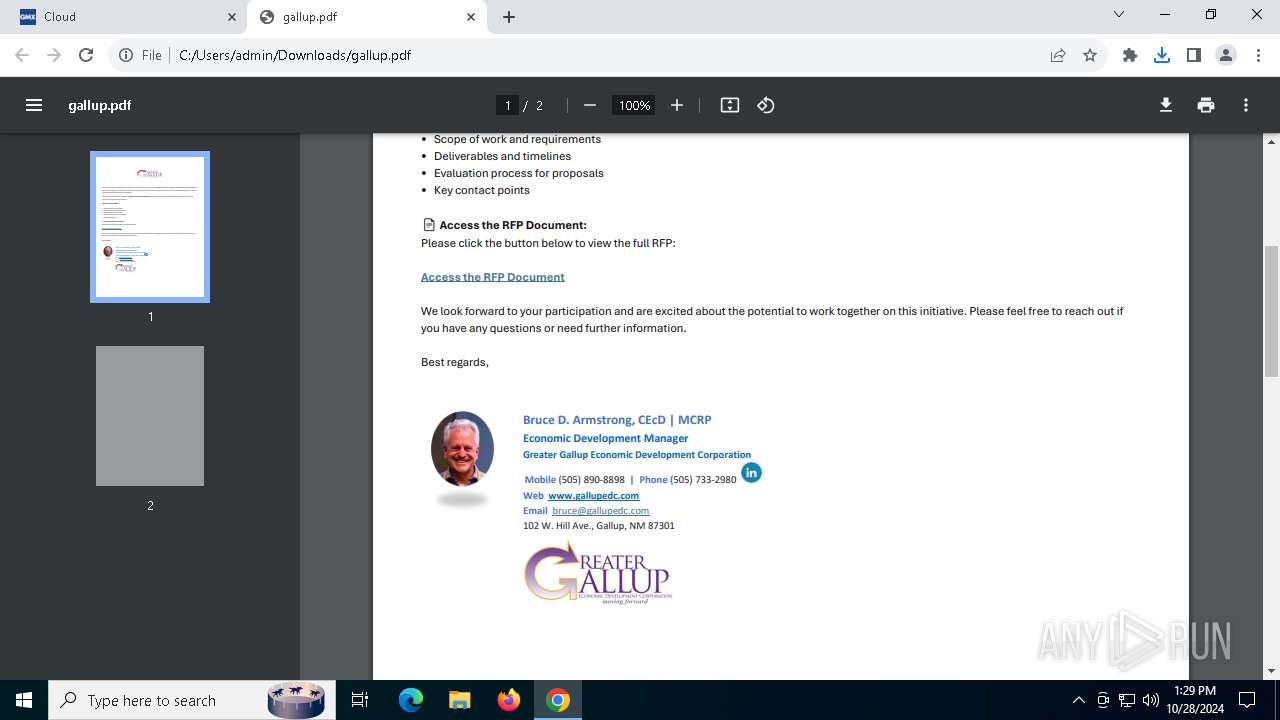Click the bruce@gallupedc.com email link

(600, 510)
